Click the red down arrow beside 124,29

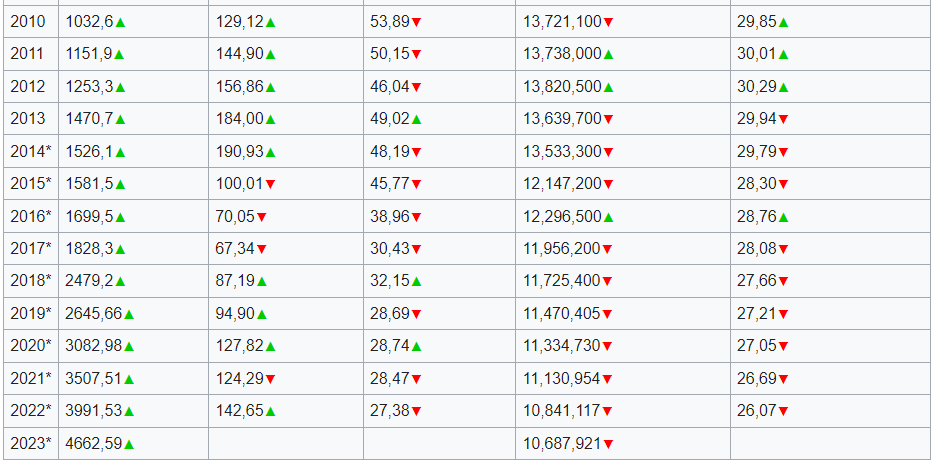tap(270, 379)
